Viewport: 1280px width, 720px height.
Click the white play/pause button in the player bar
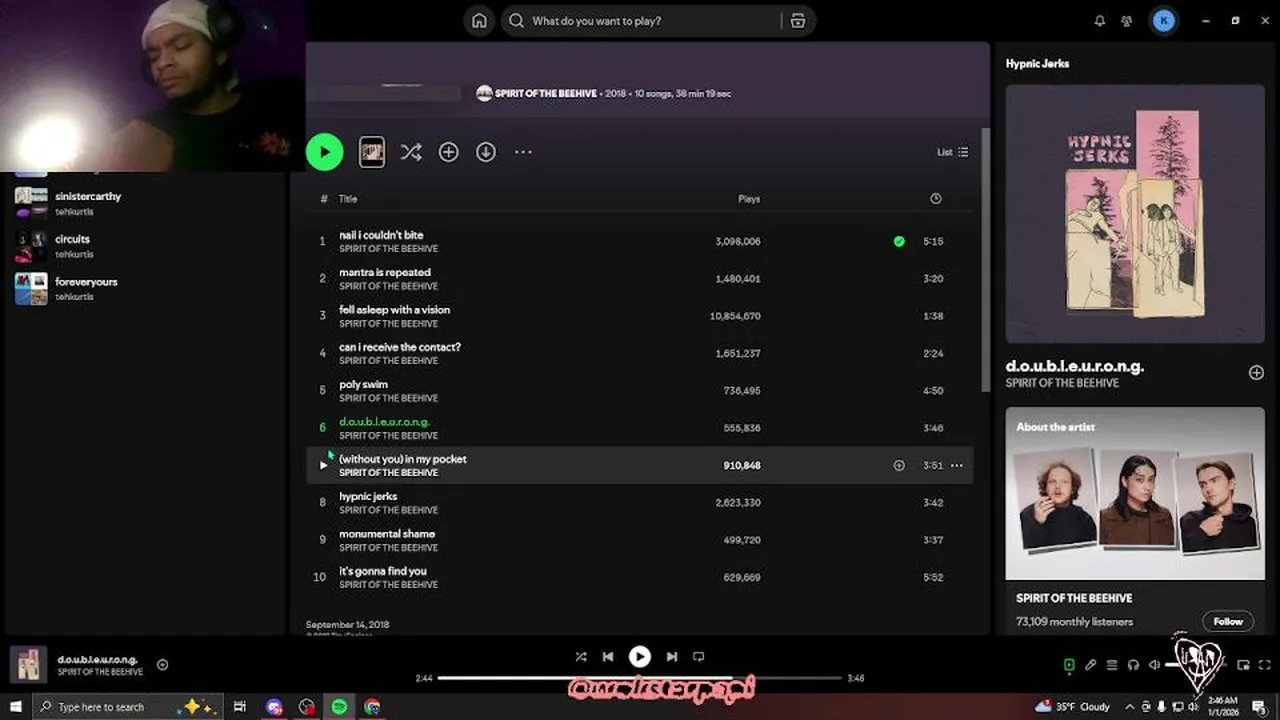click(640, 657)
